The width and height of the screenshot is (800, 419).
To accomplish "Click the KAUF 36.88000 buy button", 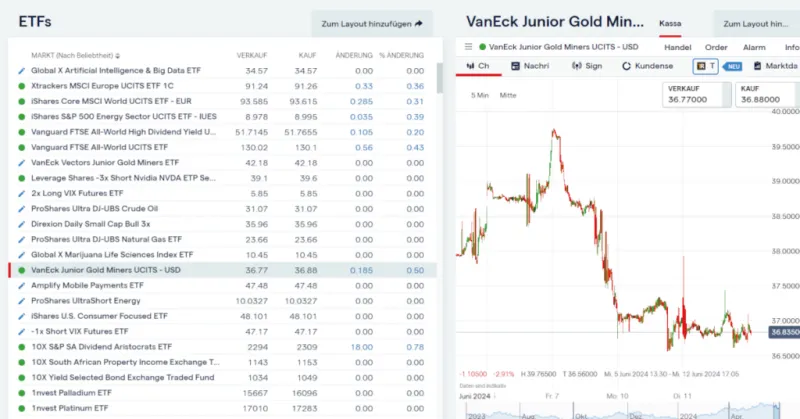I will 767,94.
